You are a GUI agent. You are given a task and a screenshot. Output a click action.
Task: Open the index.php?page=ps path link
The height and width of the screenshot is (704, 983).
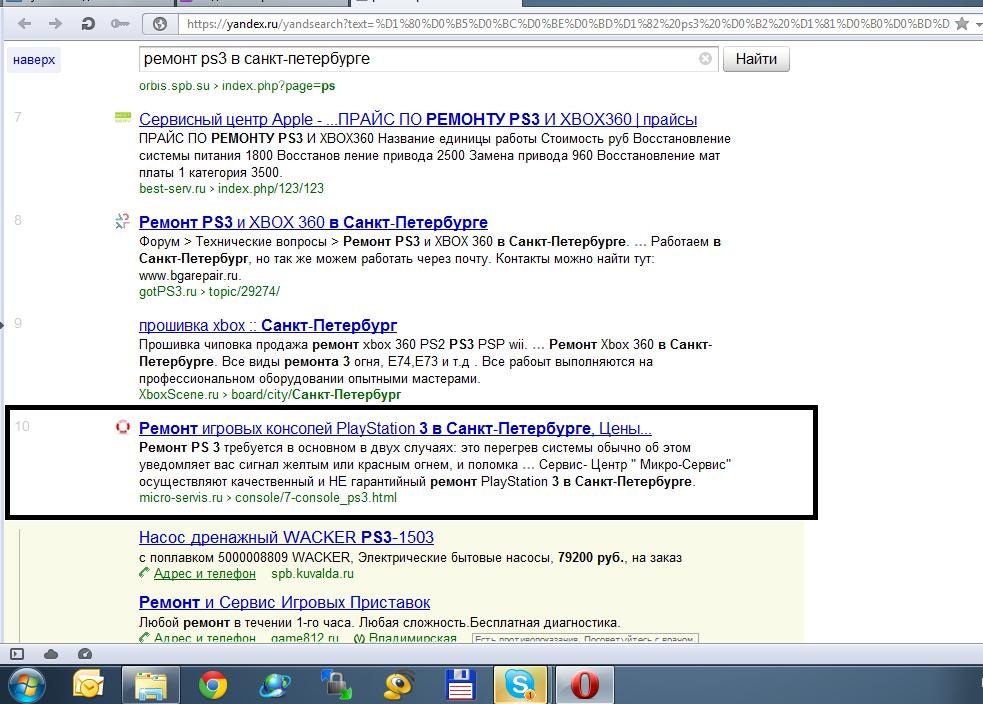point(278,86)
